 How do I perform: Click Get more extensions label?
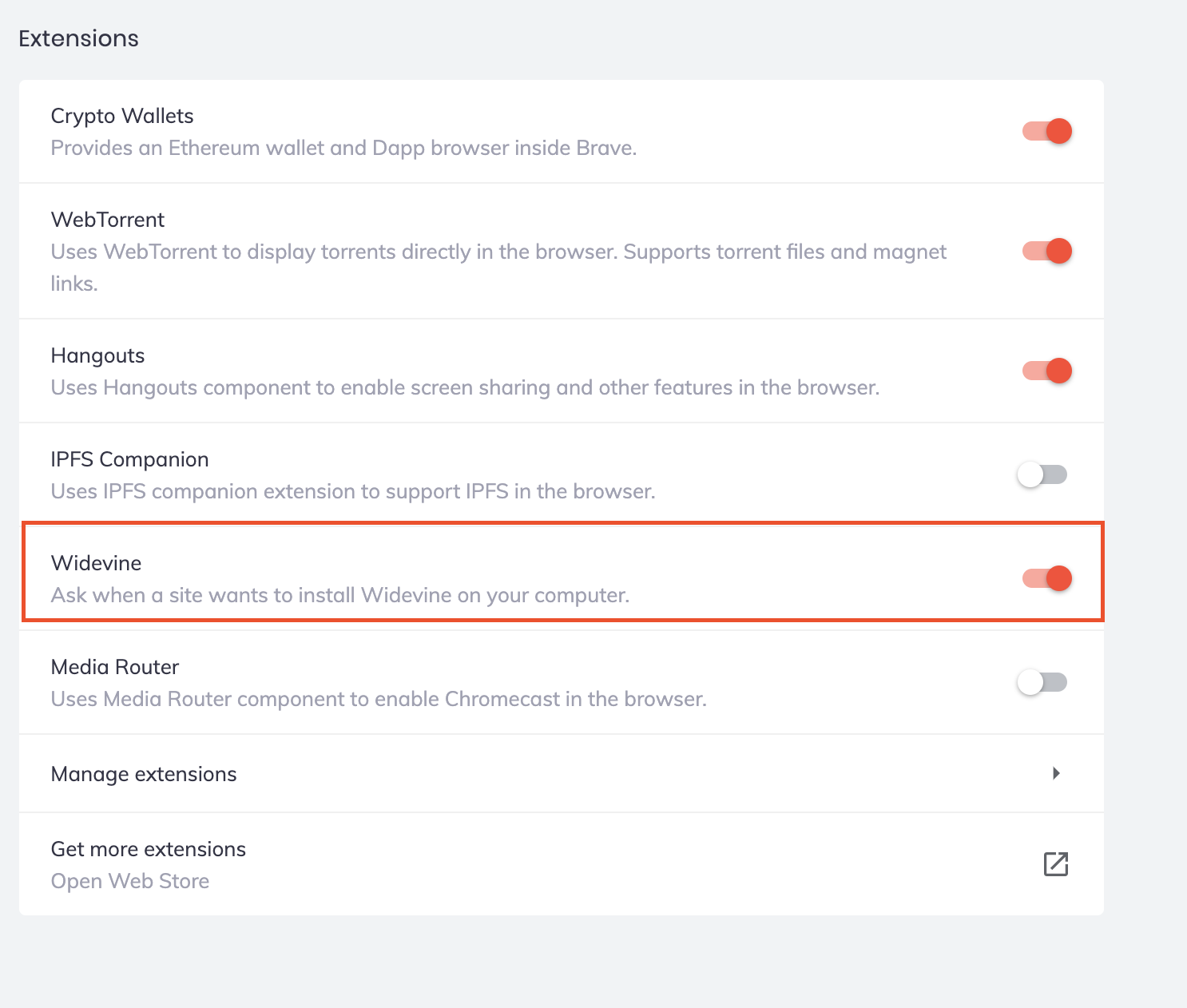point(149,849)
